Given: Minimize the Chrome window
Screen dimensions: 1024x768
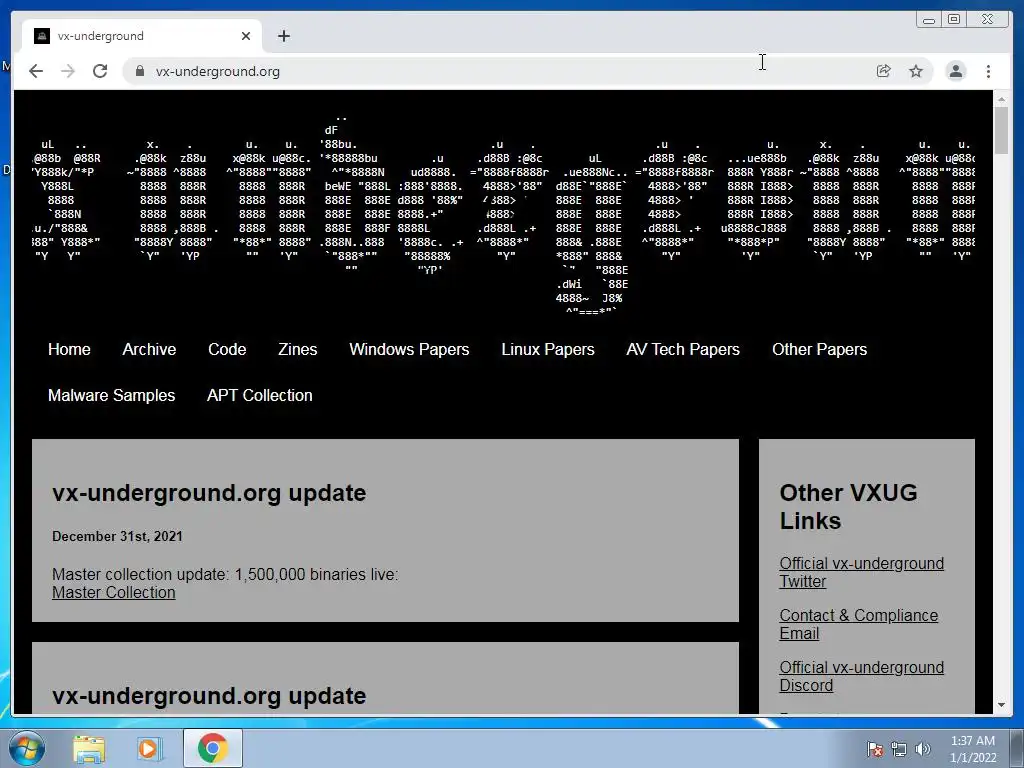Looking at the screenshot, I should (929, 20).
